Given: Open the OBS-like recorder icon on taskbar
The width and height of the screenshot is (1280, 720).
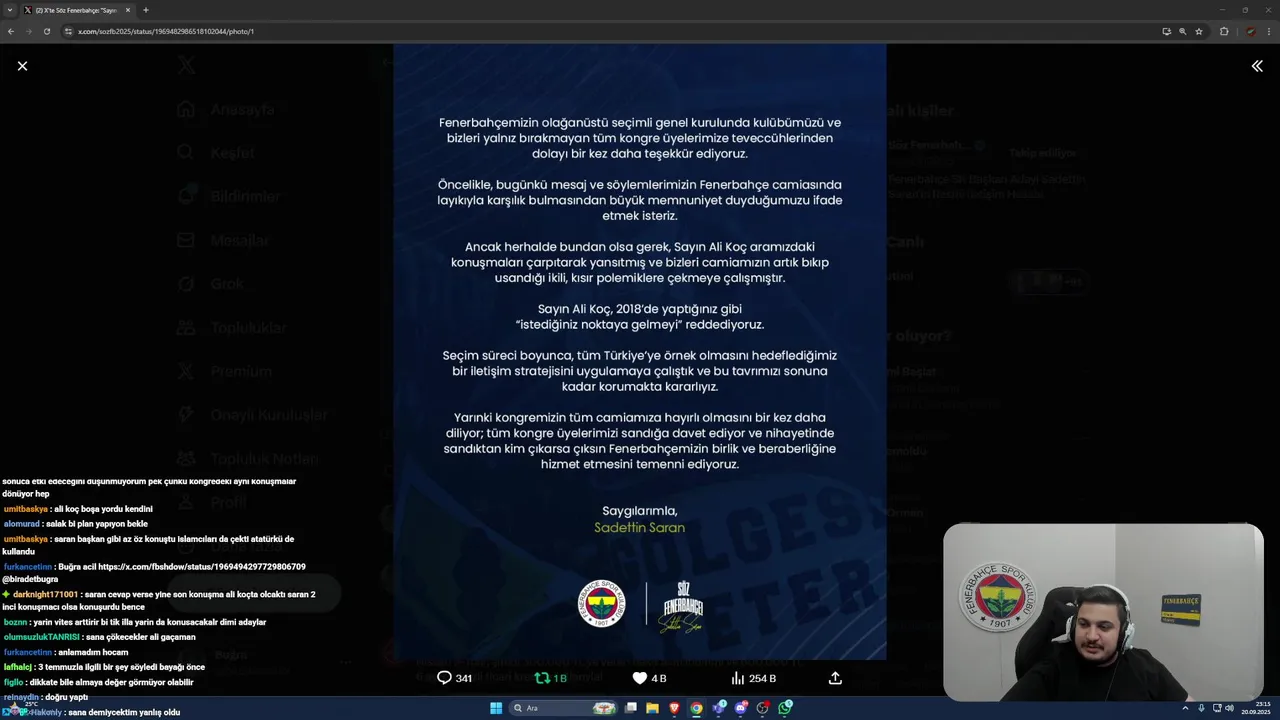Looking at the screenshot, I should click(x=763, y=708).
